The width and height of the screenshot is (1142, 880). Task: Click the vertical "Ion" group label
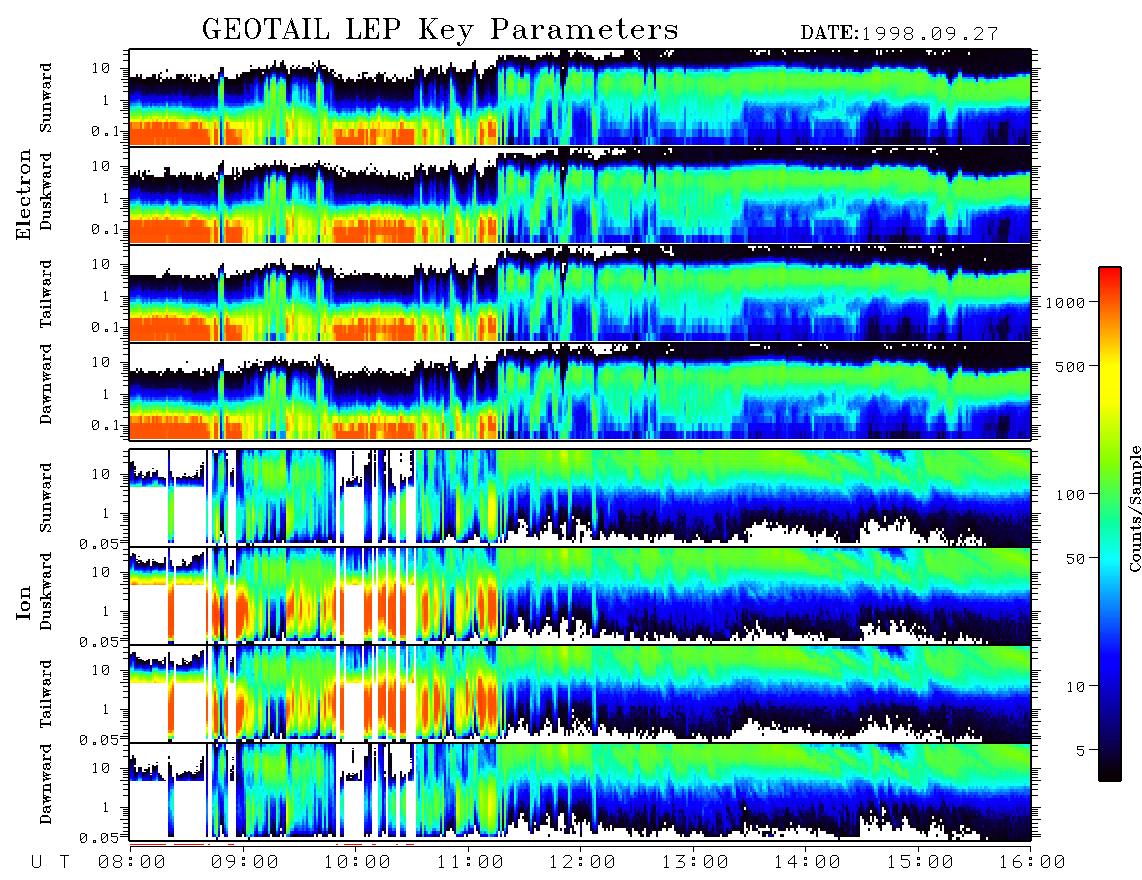pyautogui.click(x=24, y=602)
